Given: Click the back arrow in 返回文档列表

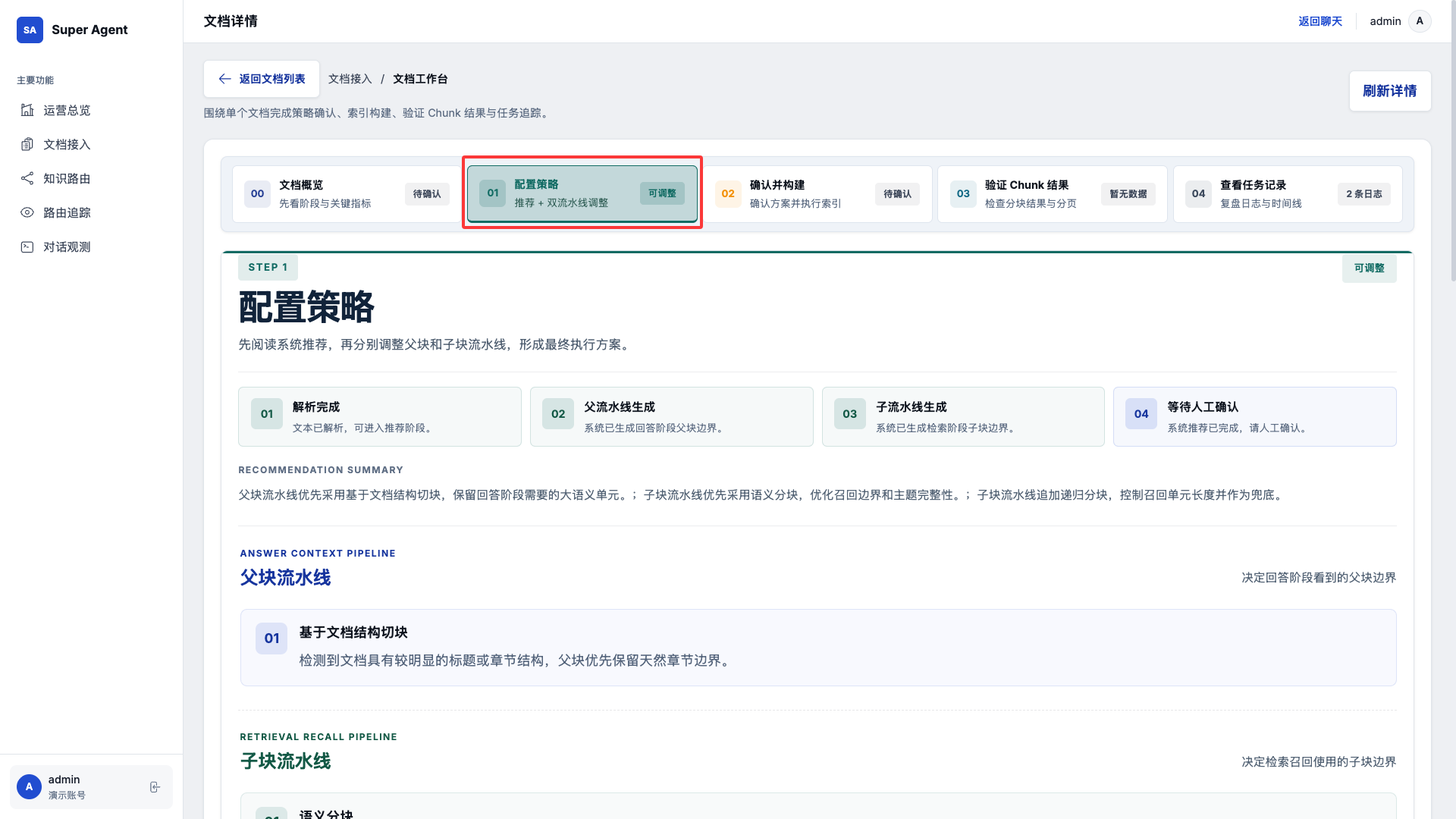Looking at the screenshot, I should pyautogui.click(x=224, y=79).
